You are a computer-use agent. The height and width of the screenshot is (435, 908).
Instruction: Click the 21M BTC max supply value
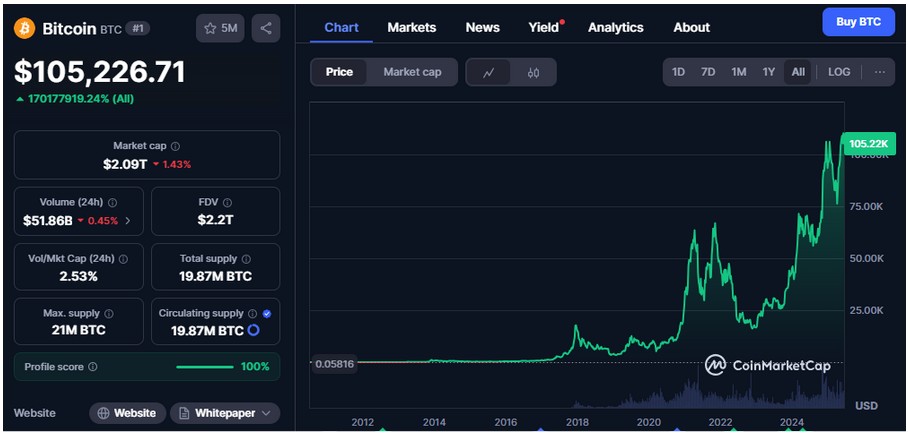click(78, 331)
